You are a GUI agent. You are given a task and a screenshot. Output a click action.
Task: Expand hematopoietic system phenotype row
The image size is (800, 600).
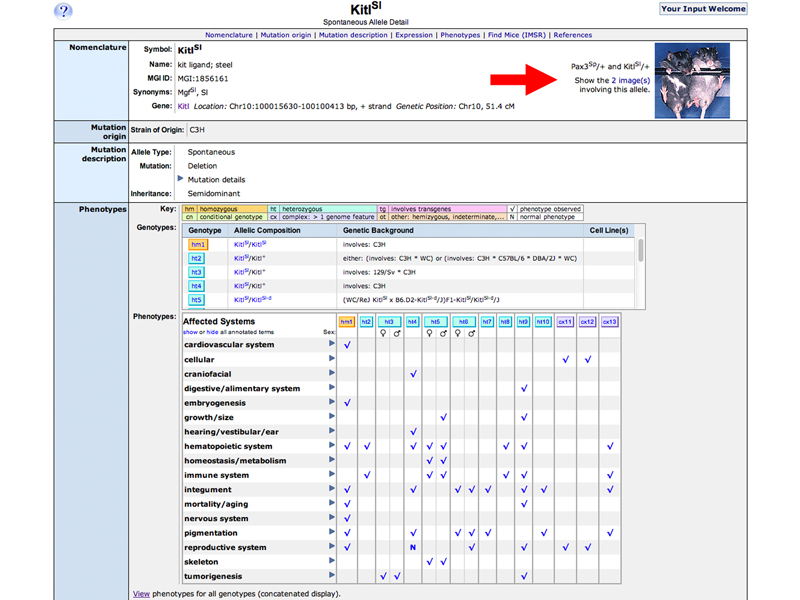[x=332, y=445]
